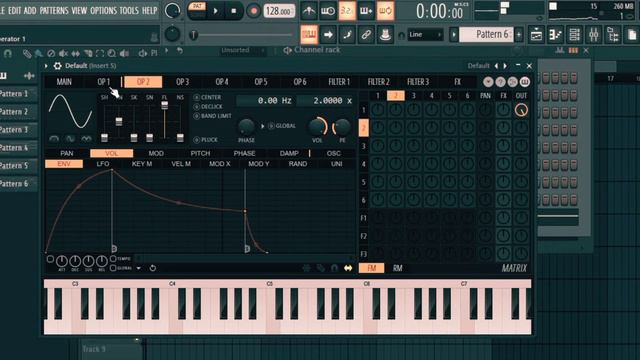640x360 pixels.
Task: Toggle the link/multilink controllers icon
Action: tap(366, 35)
